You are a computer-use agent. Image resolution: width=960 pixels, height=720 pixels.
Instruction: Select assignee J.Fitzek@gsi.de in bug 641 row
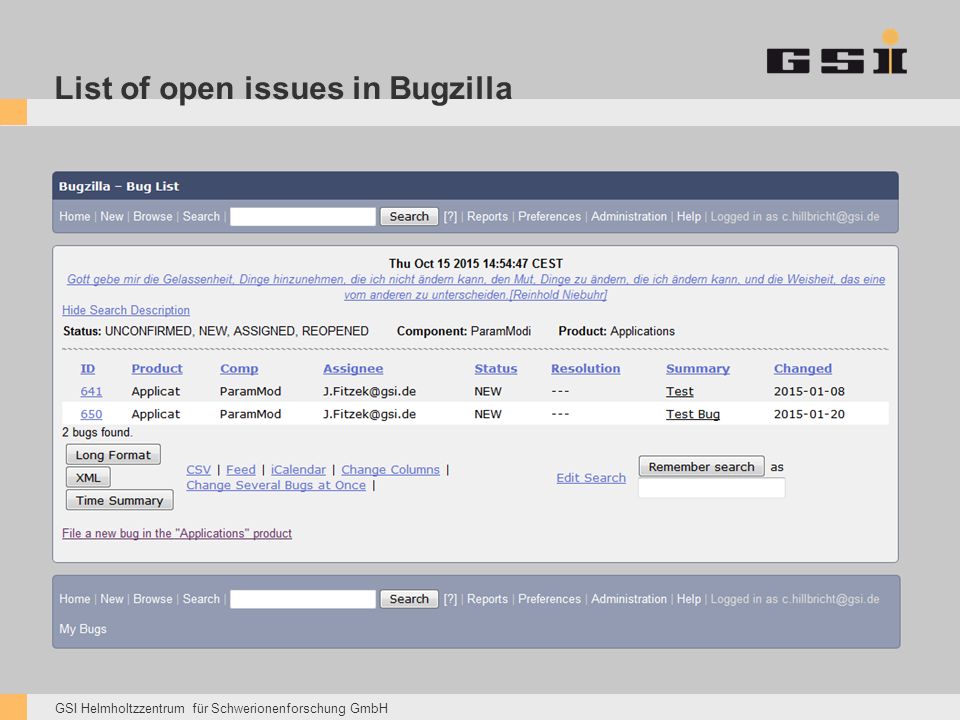pyautogui.click(x=369, y=391)
